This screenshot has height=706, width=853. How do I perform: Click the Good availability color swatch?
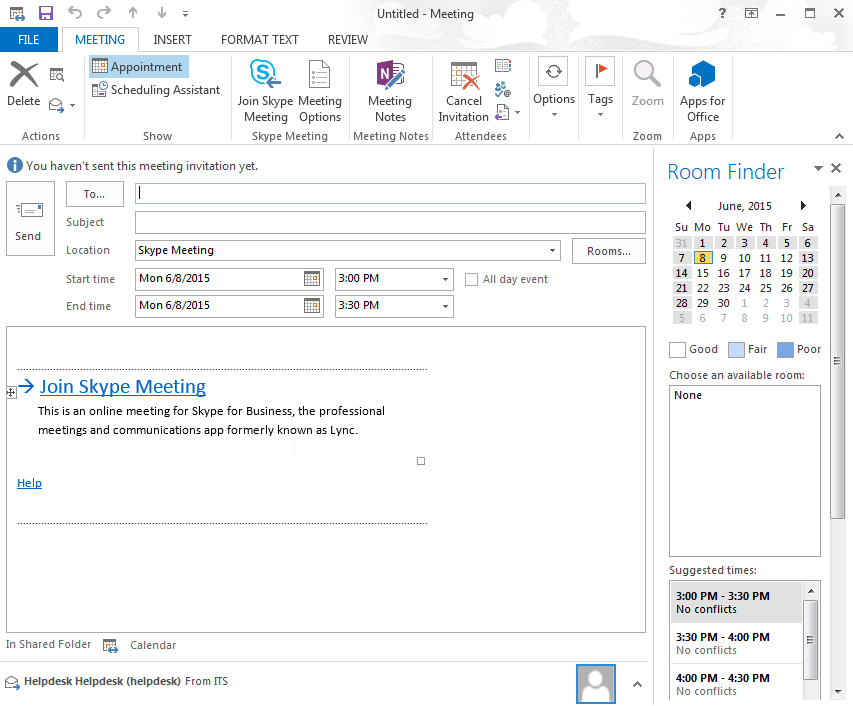[x=677, y=350]
